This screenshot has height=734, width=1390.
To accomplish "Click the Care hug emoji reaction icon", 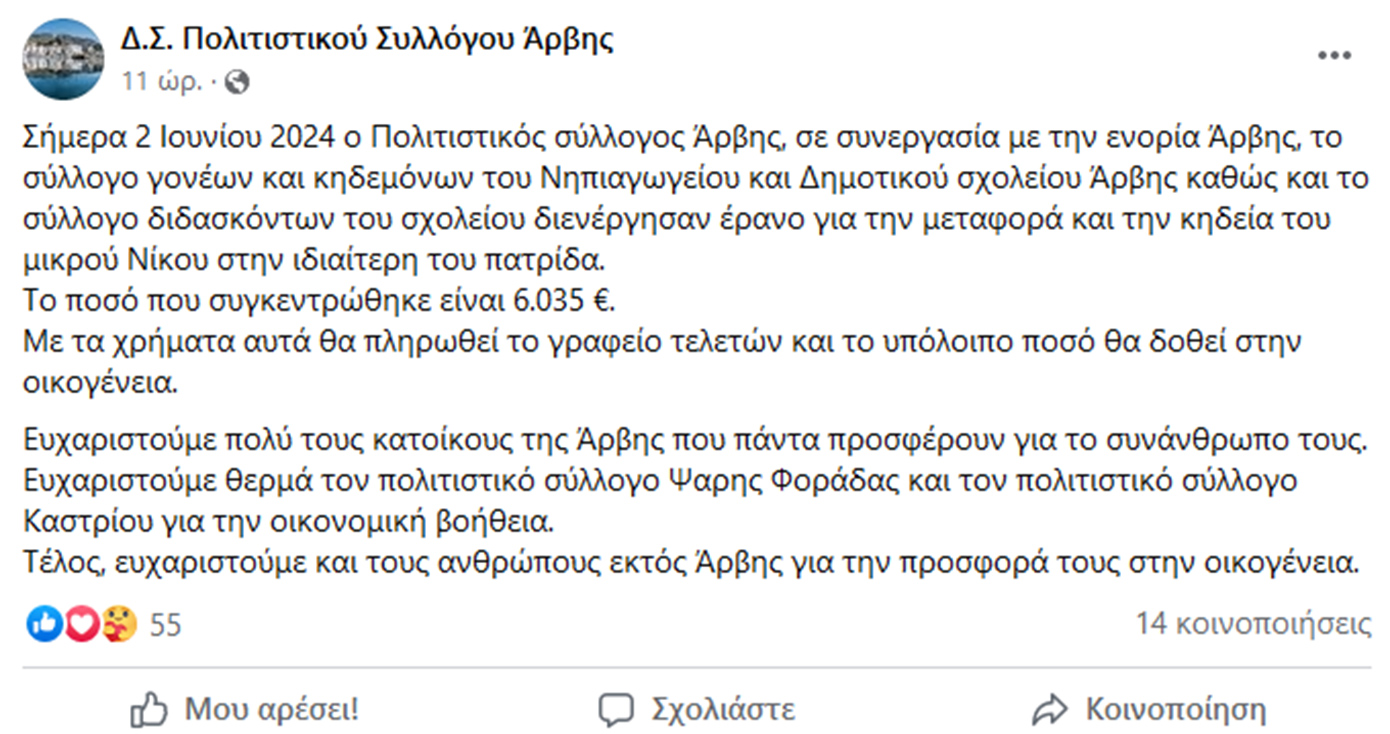I will 119,625.
